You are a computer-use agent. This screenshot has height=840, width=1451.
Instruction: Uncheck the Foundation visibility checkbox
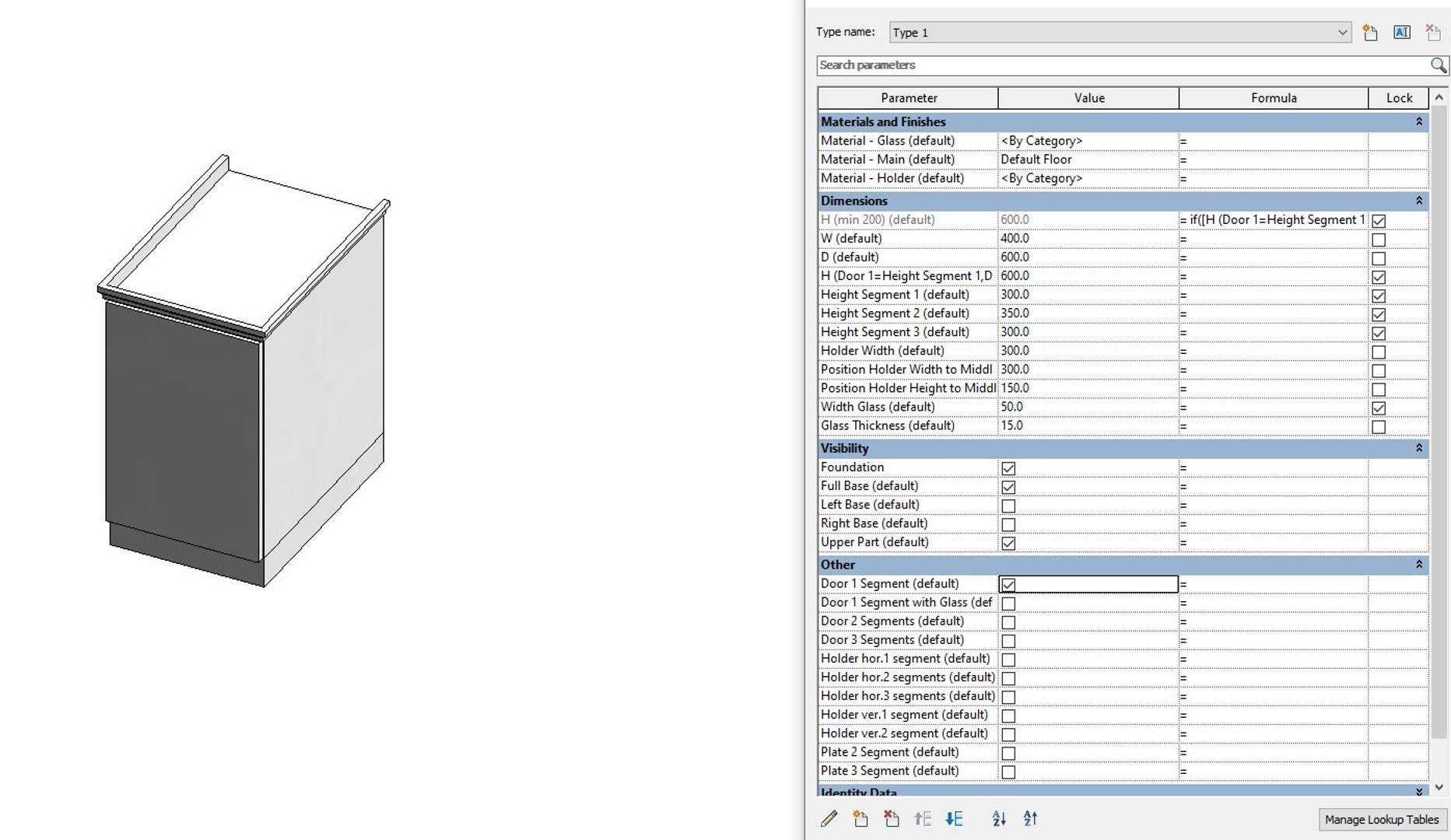[1008, 468]
